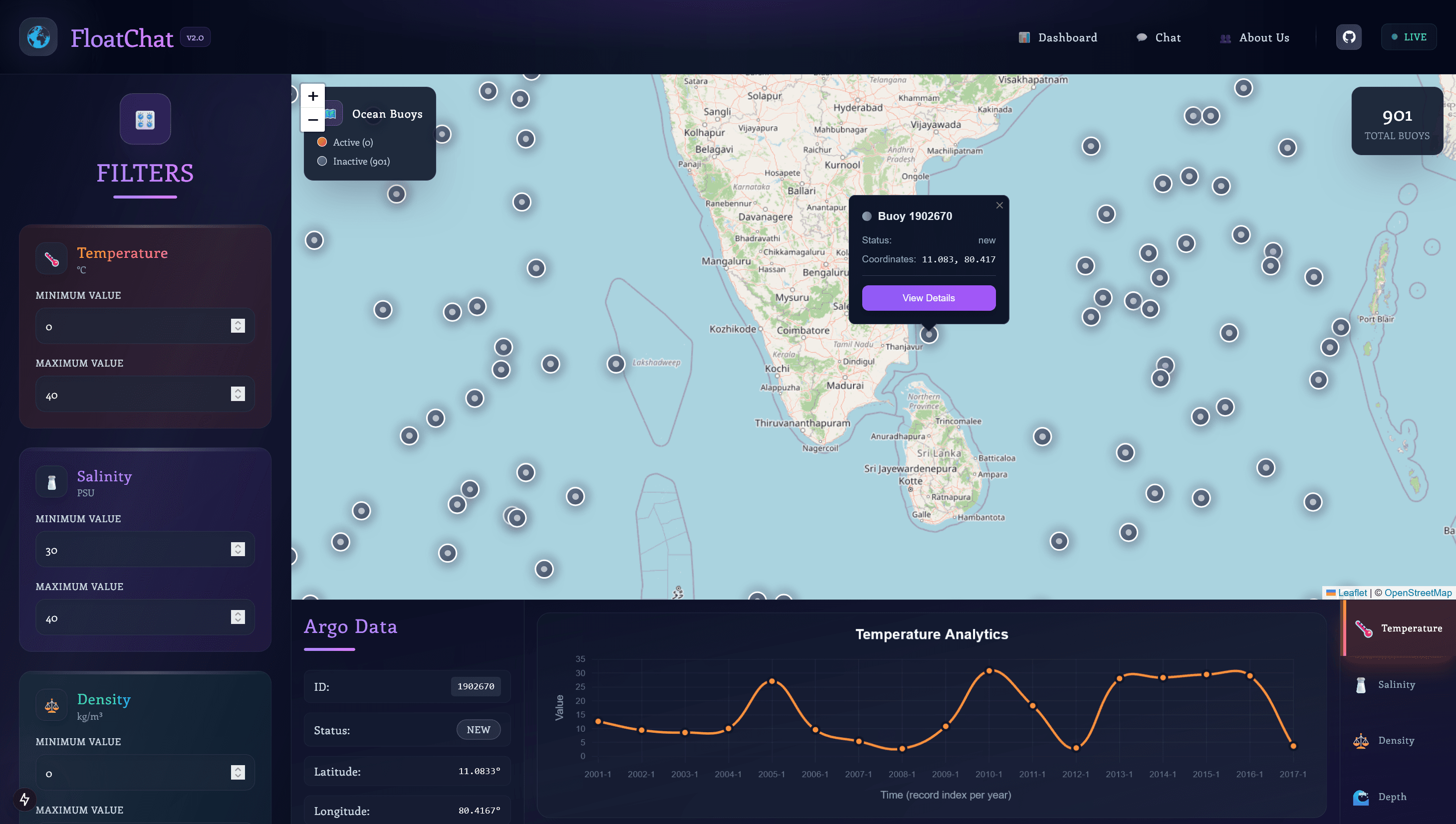The image size is (1456, 824).
Task: Open the GitHub repository icon
Action: pos(1349,37)
